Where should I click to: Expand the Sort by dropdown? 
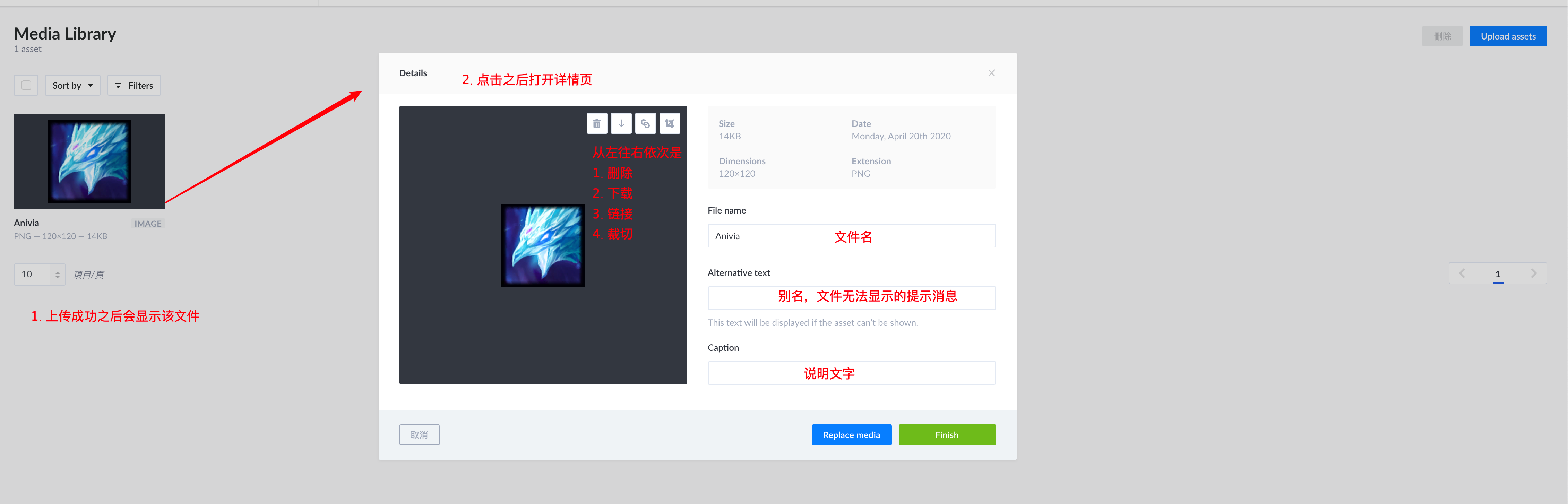click(x=72, y=86)
